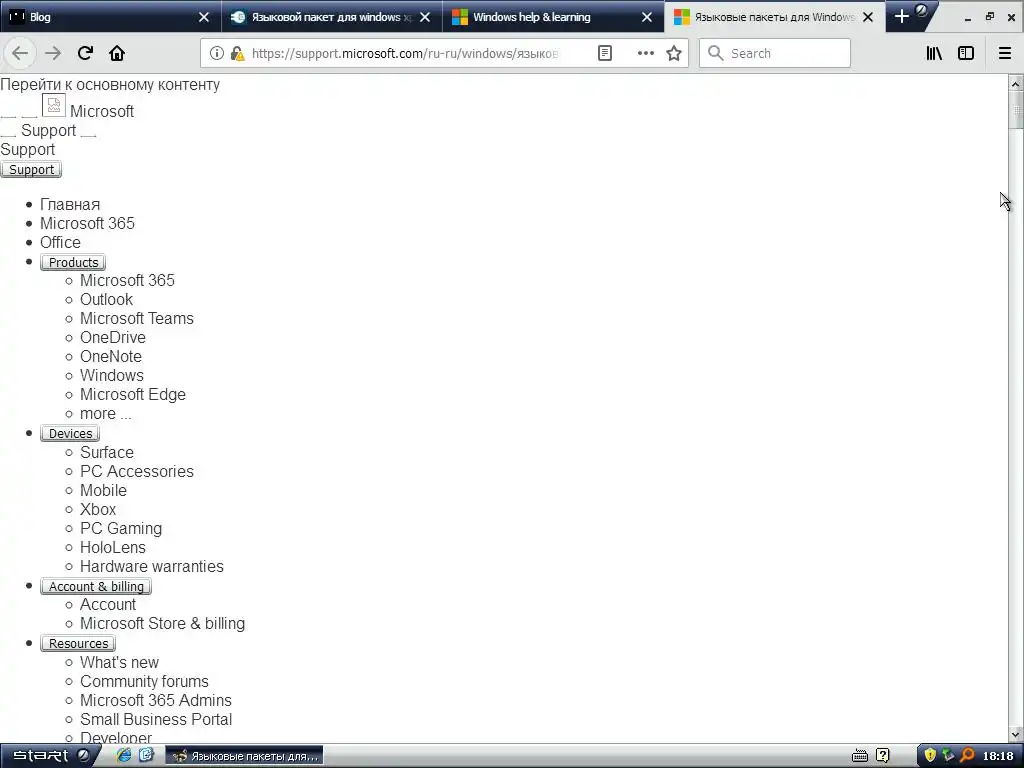This screenshot has height=768, width=1024.
Task: Open the What's new link
Action: 119,662
